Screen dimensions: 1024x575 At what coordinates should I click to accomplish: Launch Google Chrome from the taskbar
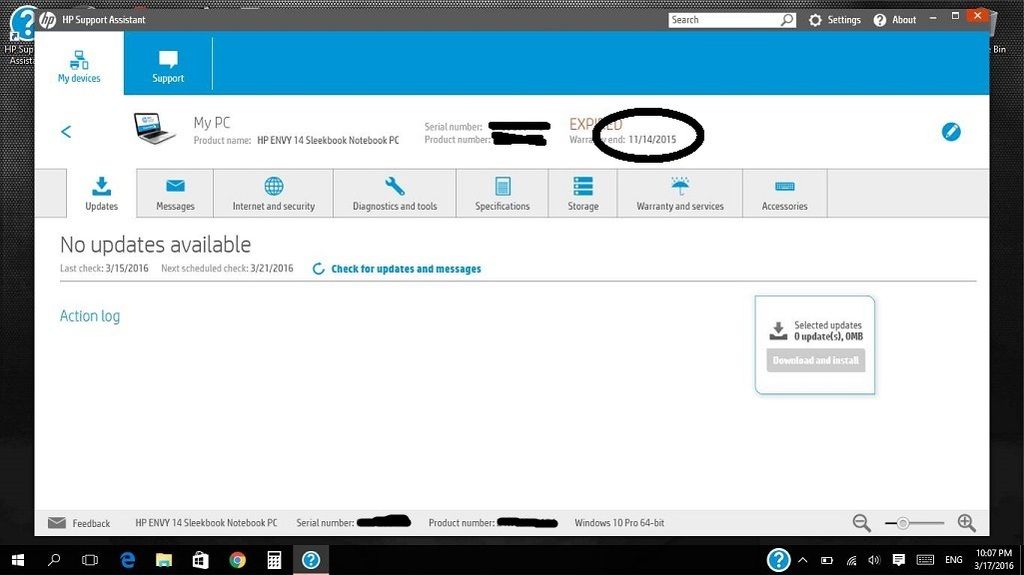pos(237,560)
